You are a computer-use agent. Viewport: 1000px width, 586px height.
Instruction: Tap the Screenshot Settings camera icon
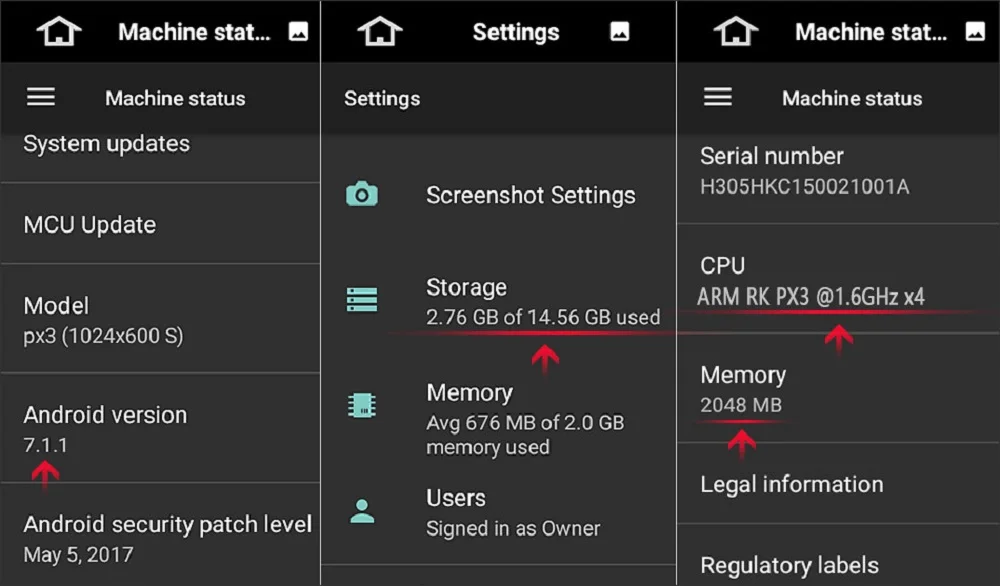click(361, 194)
